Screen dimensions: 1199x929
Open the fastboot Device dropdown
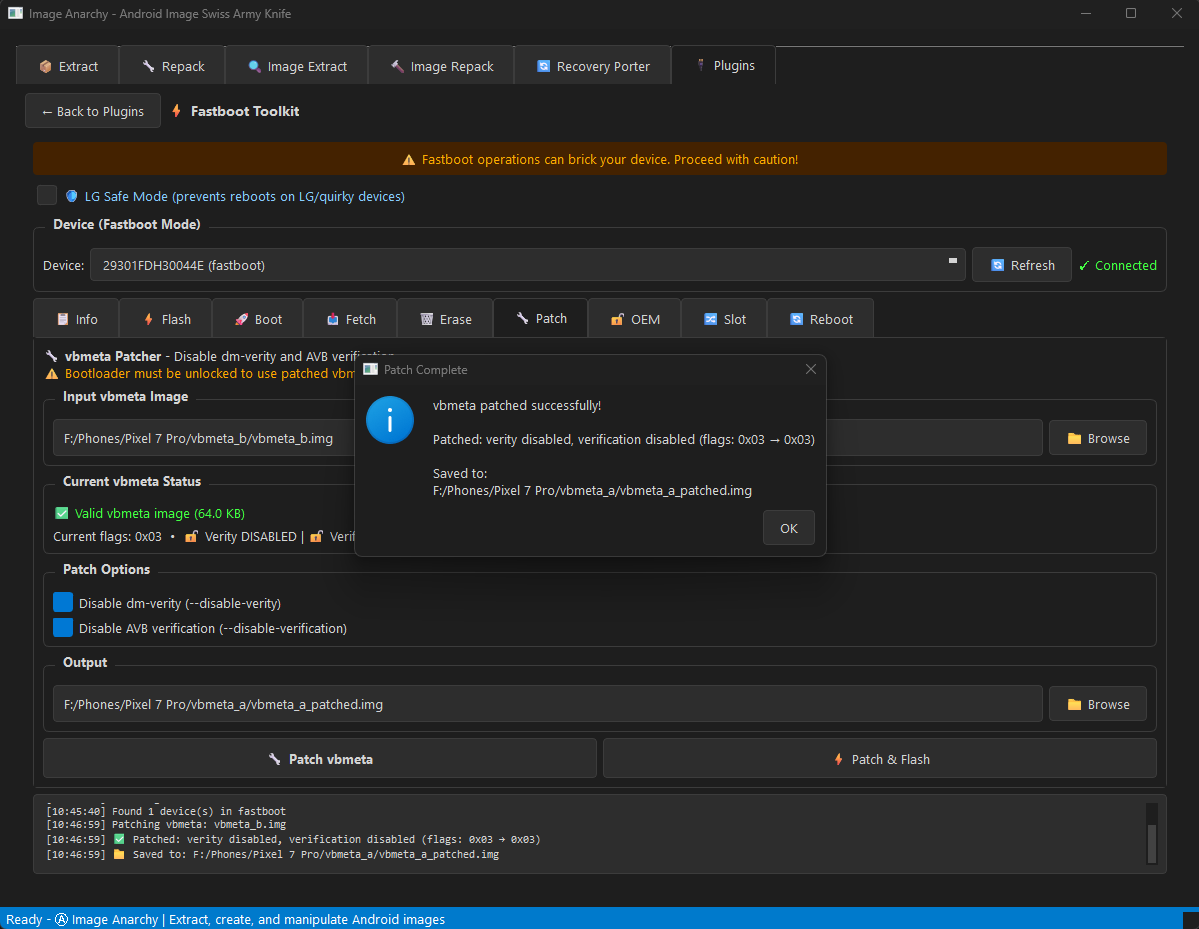pyautogui.click(x=527, y=265)
